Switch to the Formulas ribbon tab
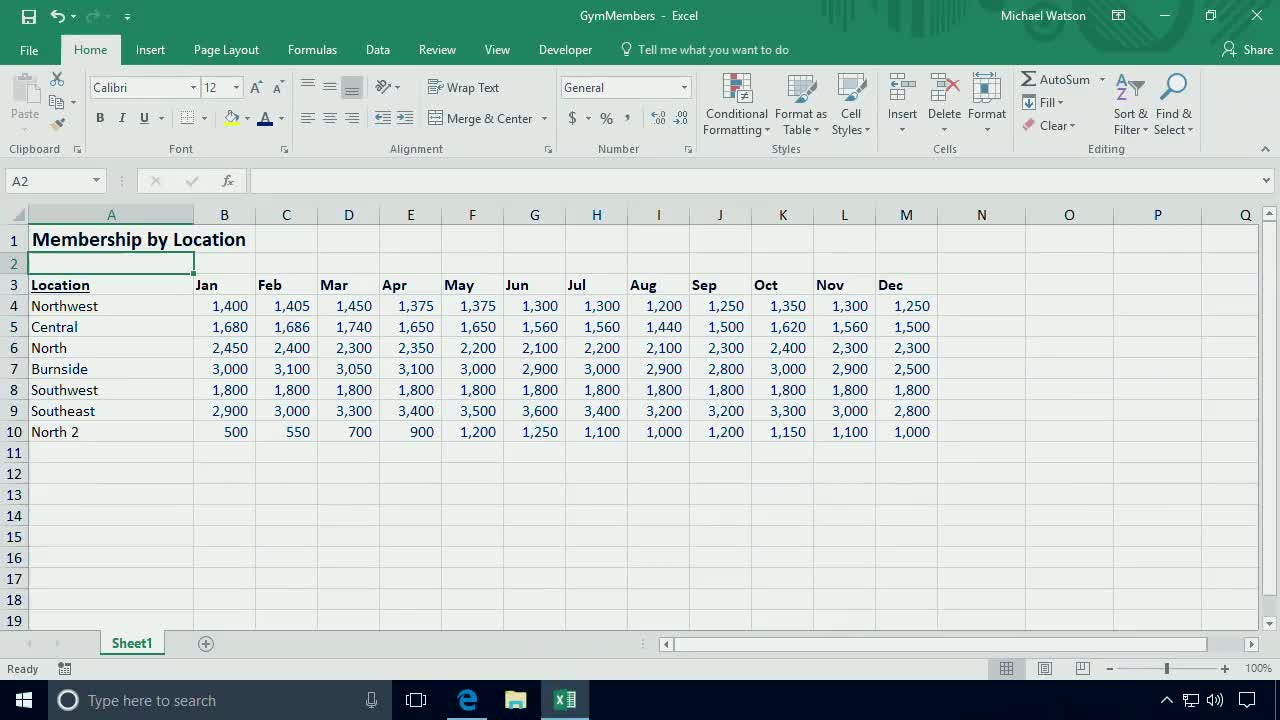Screen dimensions: 1280x720 (x=312, y=49)
